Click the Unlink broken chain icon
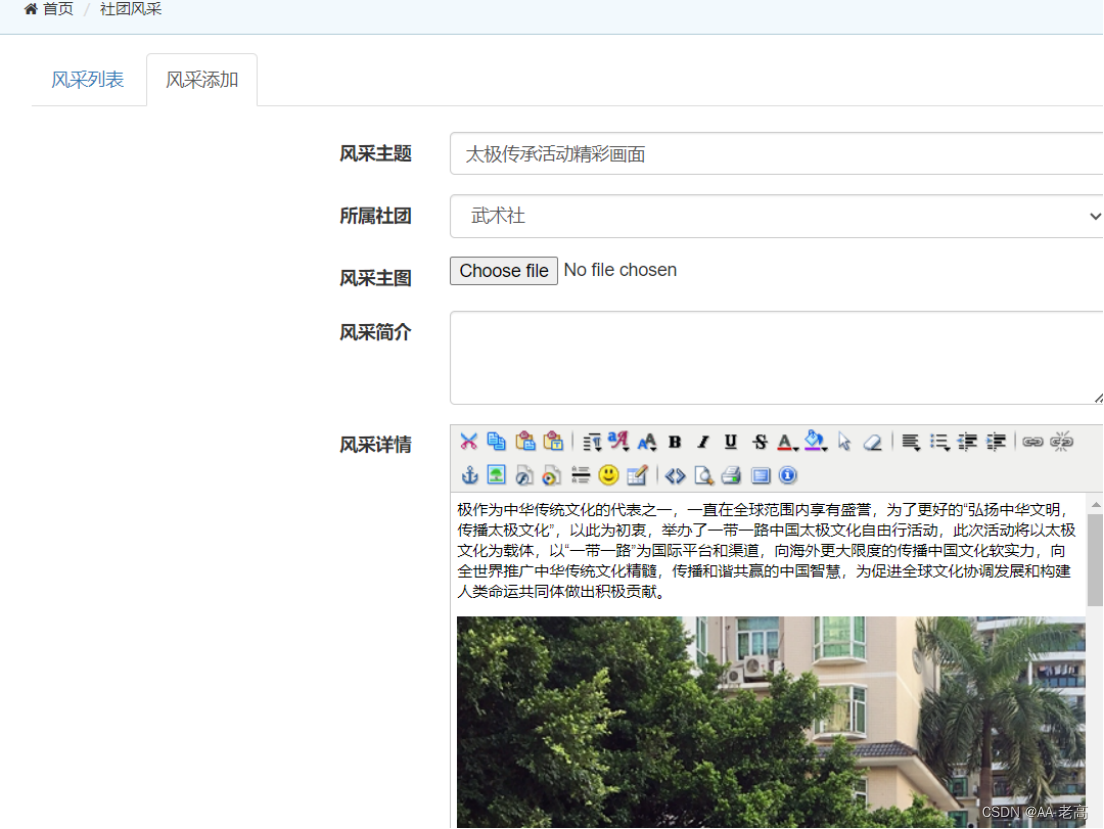1104x829 pixels. (1061, 442)
